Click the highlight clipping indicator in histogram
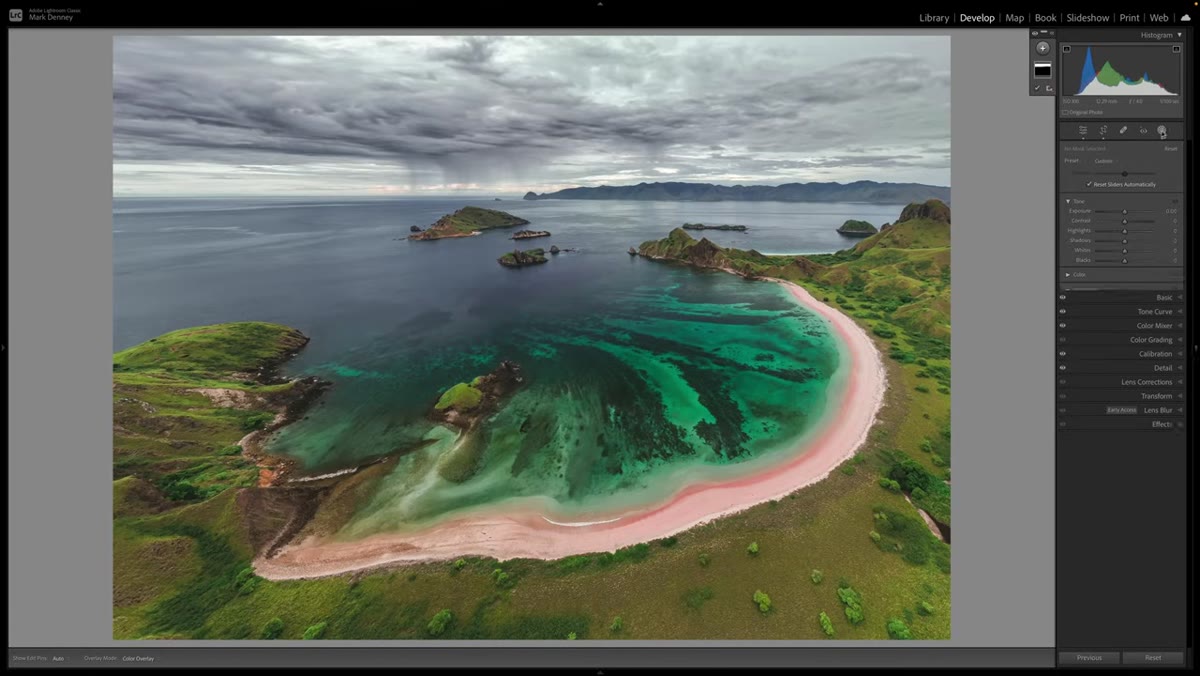Image resolution: width=1200 pixels, height=676 pixels. click(1177, 49)
